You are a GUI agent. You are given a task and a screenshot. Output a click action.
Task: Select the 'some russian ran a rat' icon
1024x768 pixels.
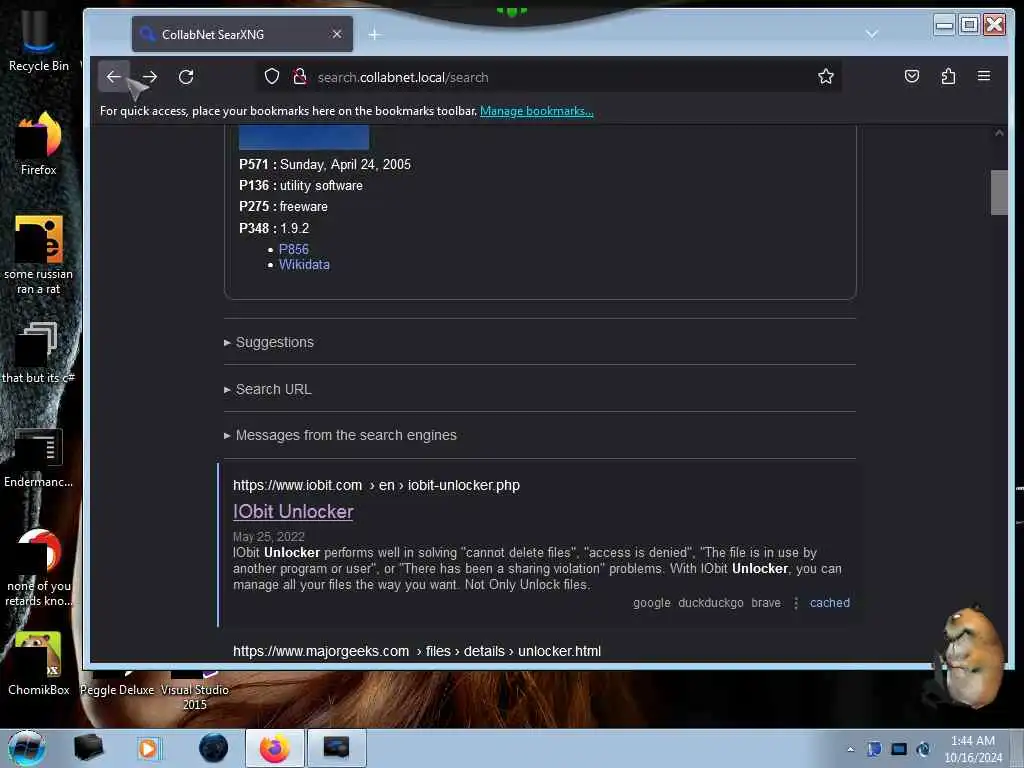click(x=39, y=255)
